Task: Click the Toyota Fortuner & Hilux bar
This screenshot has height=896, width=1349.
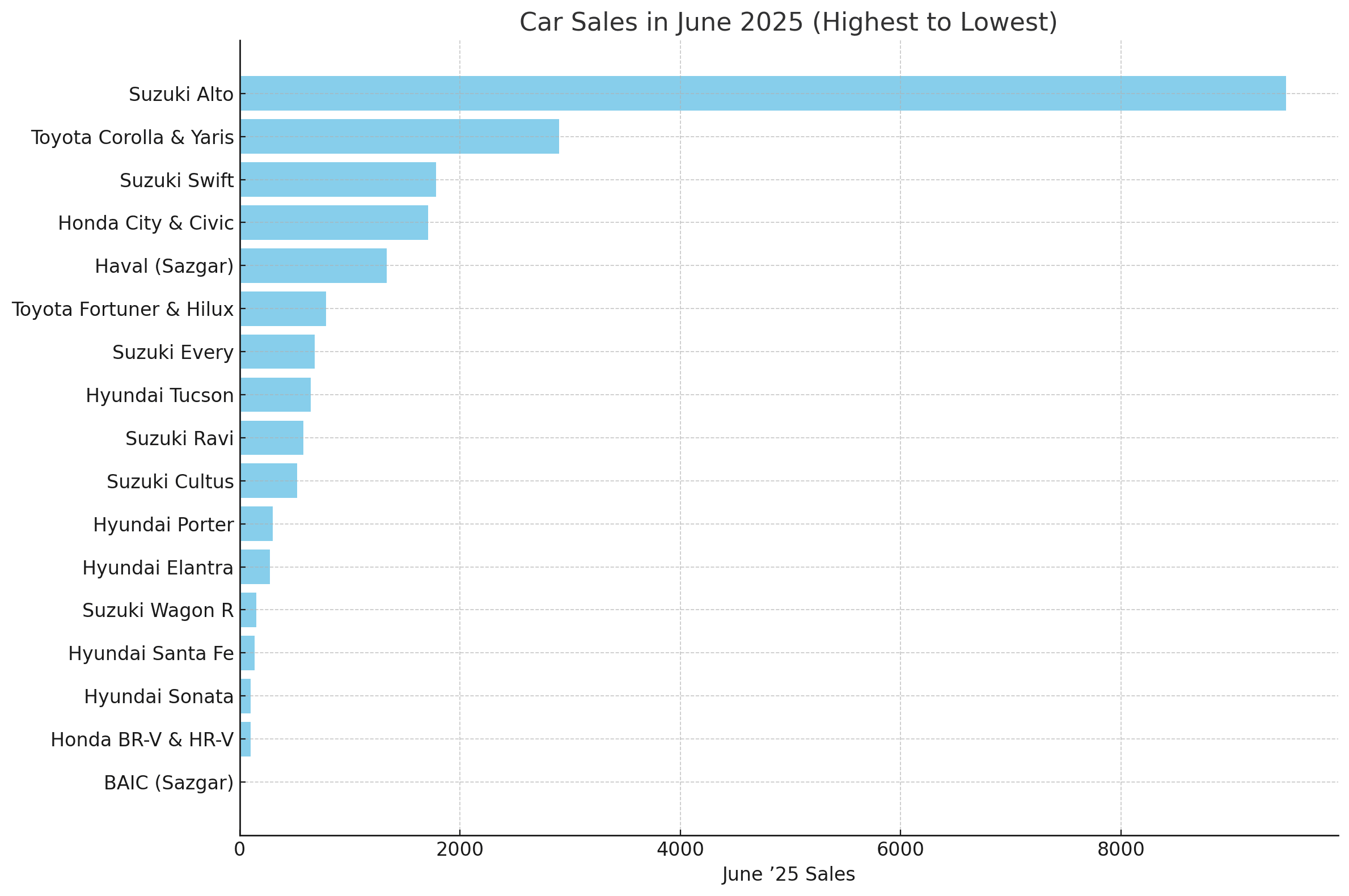Action: 283,308
